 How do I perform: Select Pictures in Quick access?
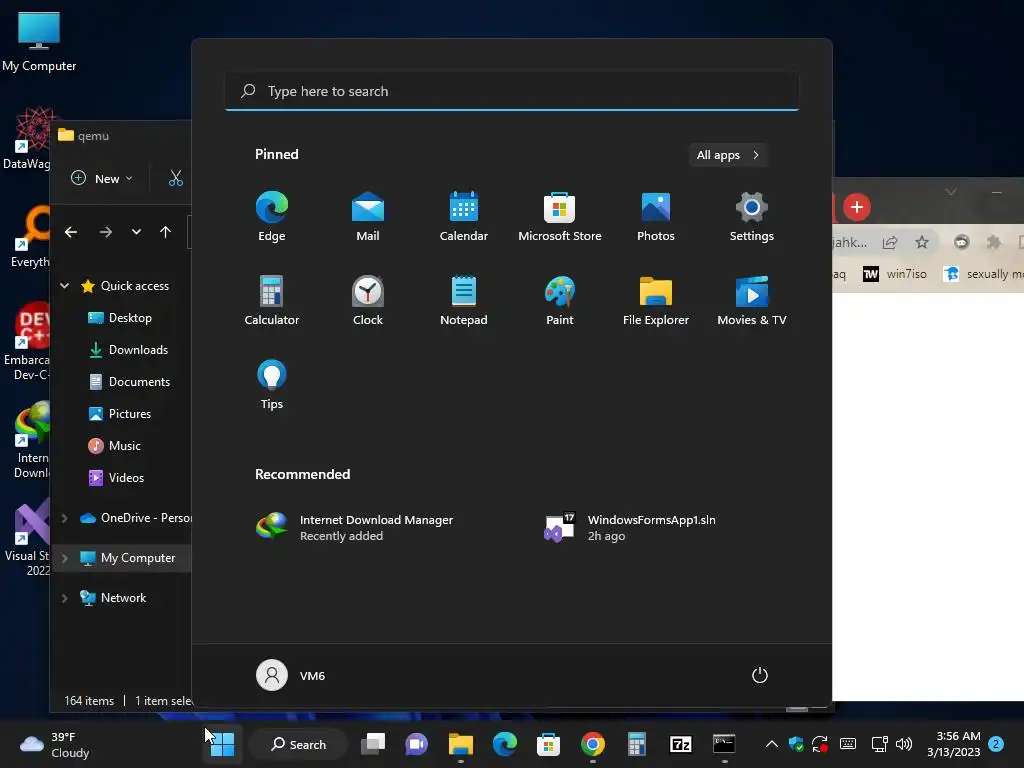[120, 413]
